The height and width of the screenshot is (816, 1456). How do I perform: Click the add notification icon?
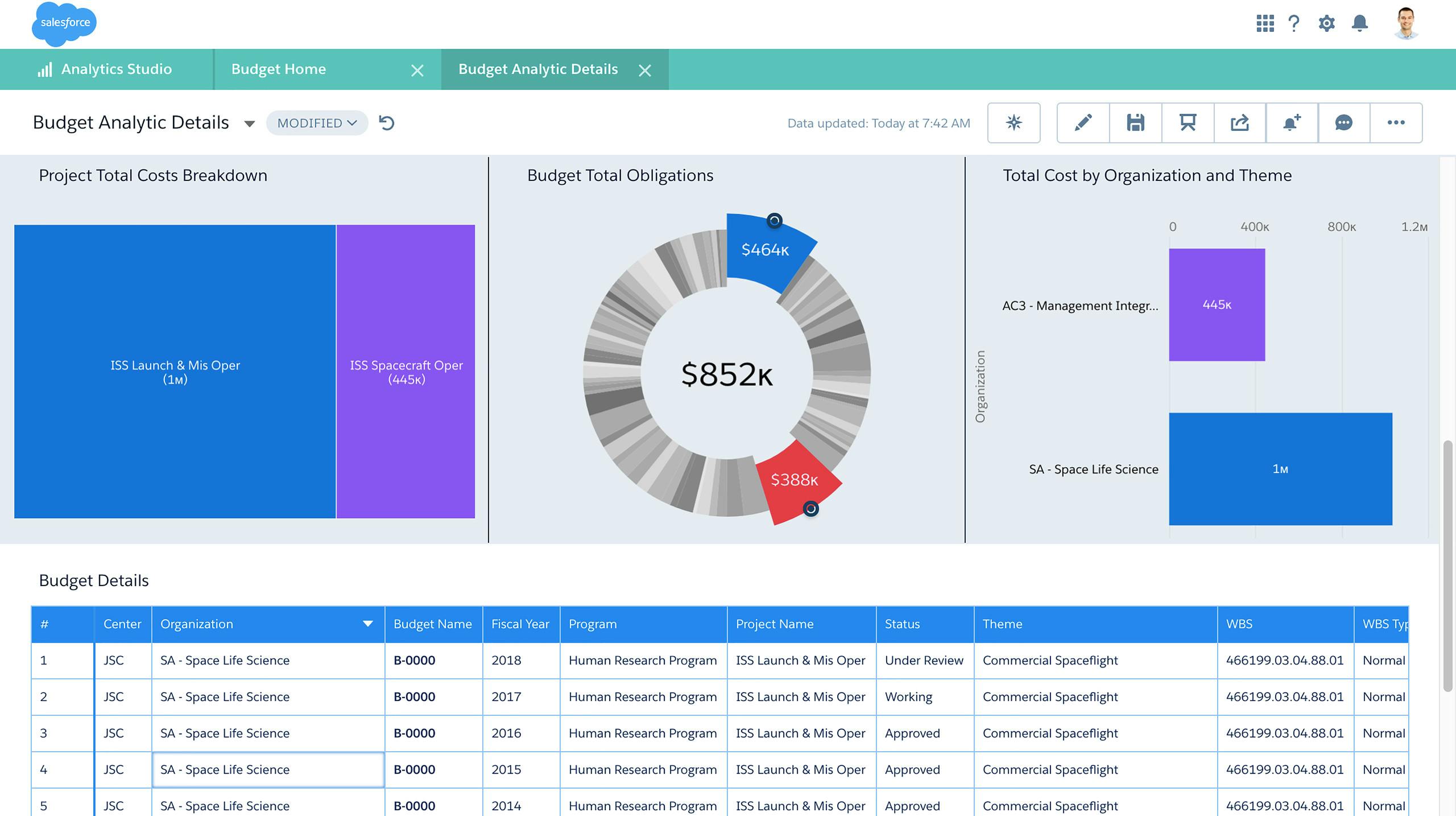1292,122
